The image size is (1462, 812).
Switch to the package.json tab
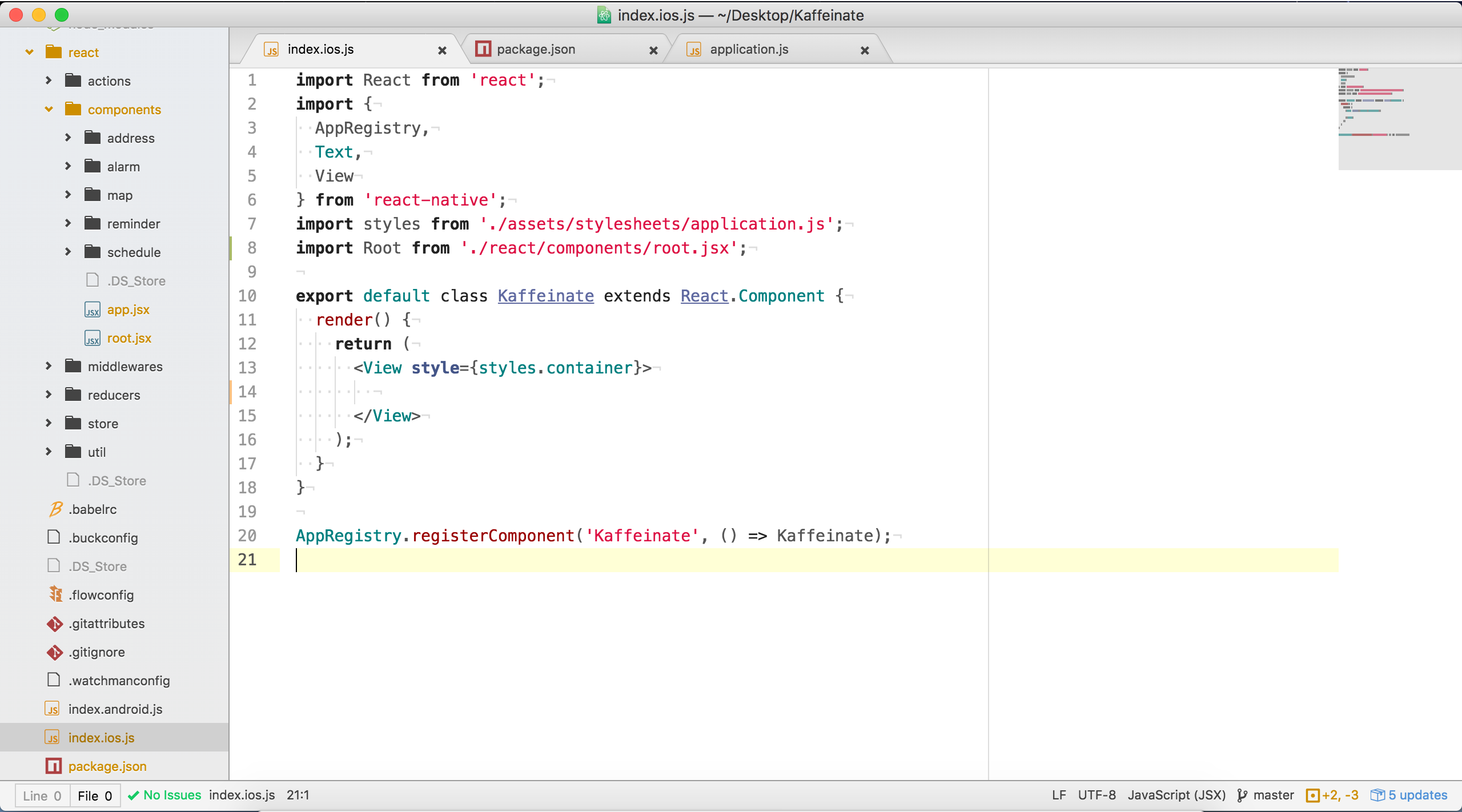point(536,49)
